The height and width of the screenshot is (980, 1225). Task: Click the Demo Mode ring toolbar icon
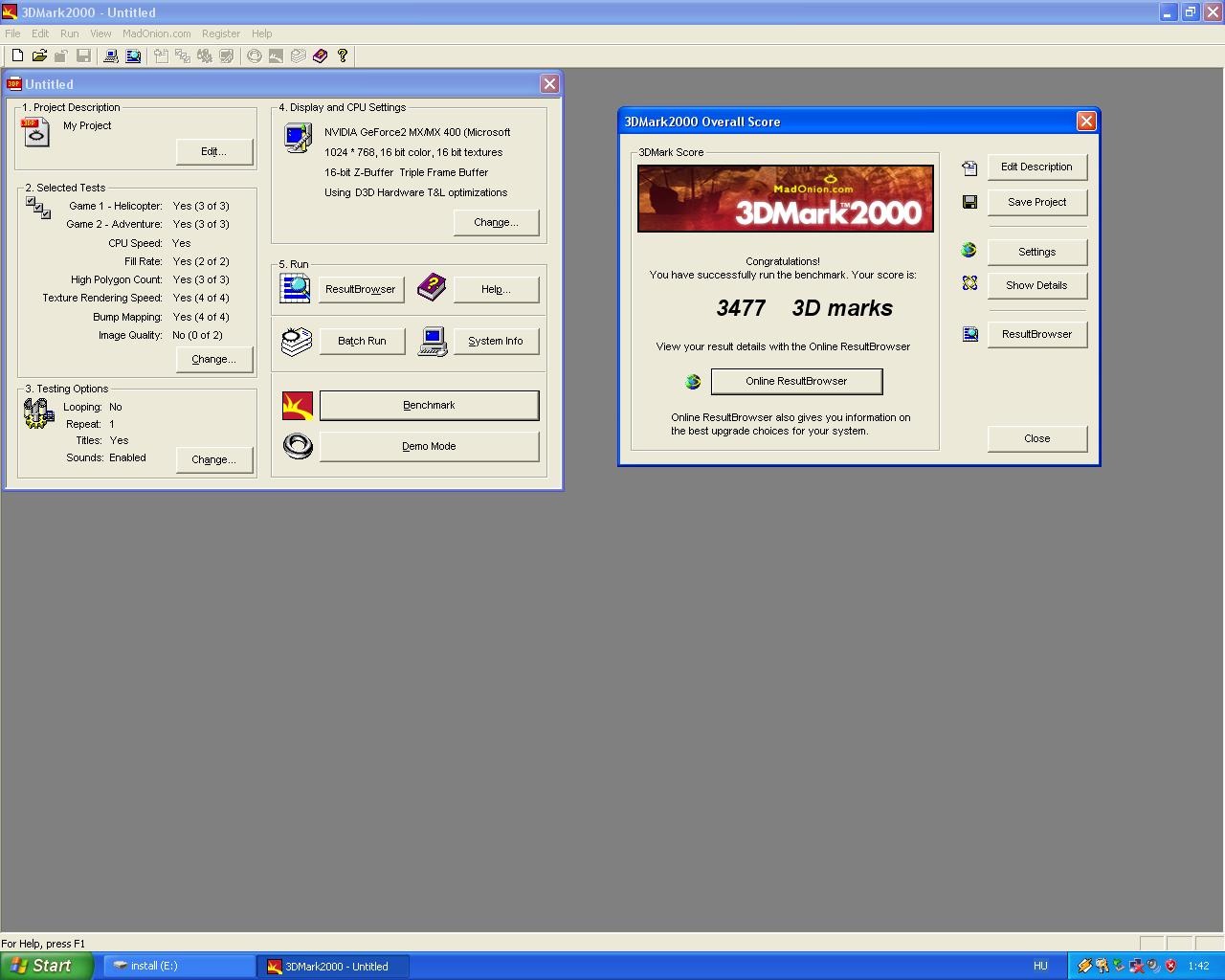254,56
